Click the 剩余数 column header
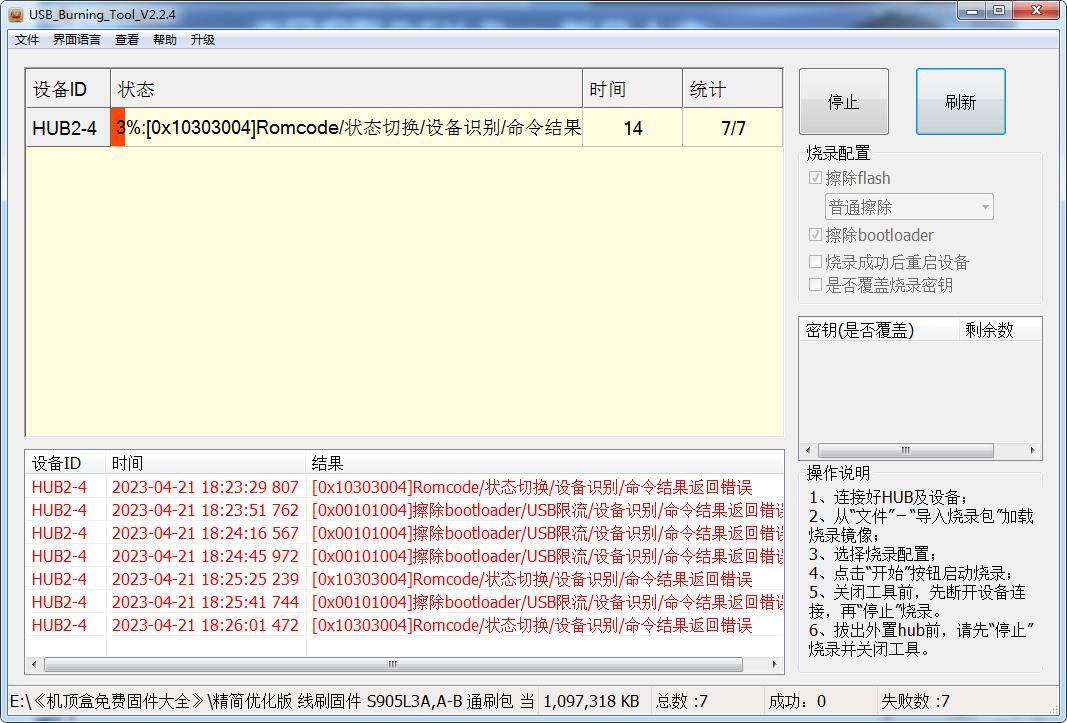This screenshot has height=723, width=1067. tap(999, 330)
